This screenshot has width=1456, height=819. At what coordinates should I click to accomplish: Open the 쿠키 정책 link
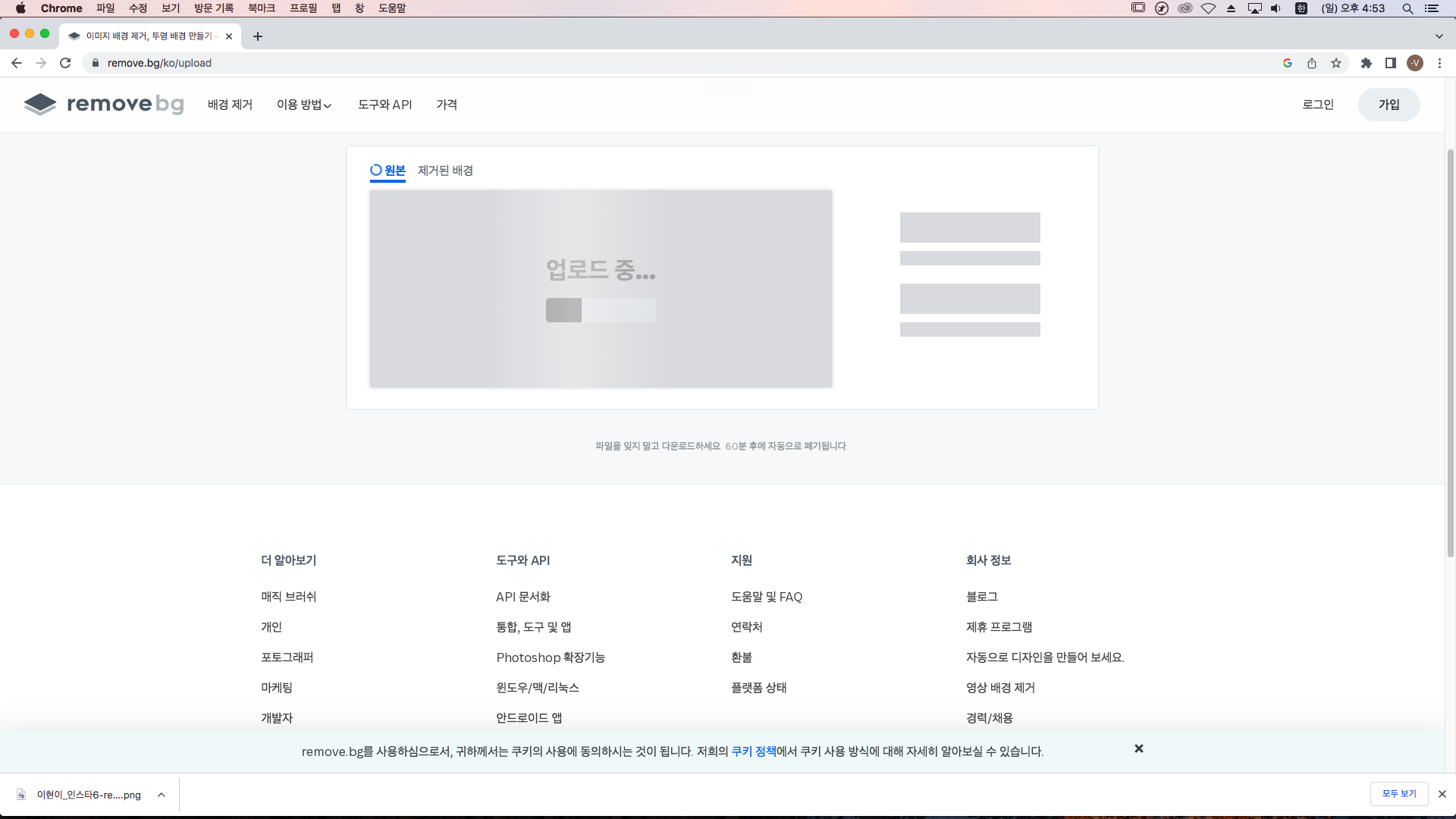coord(753,752)
